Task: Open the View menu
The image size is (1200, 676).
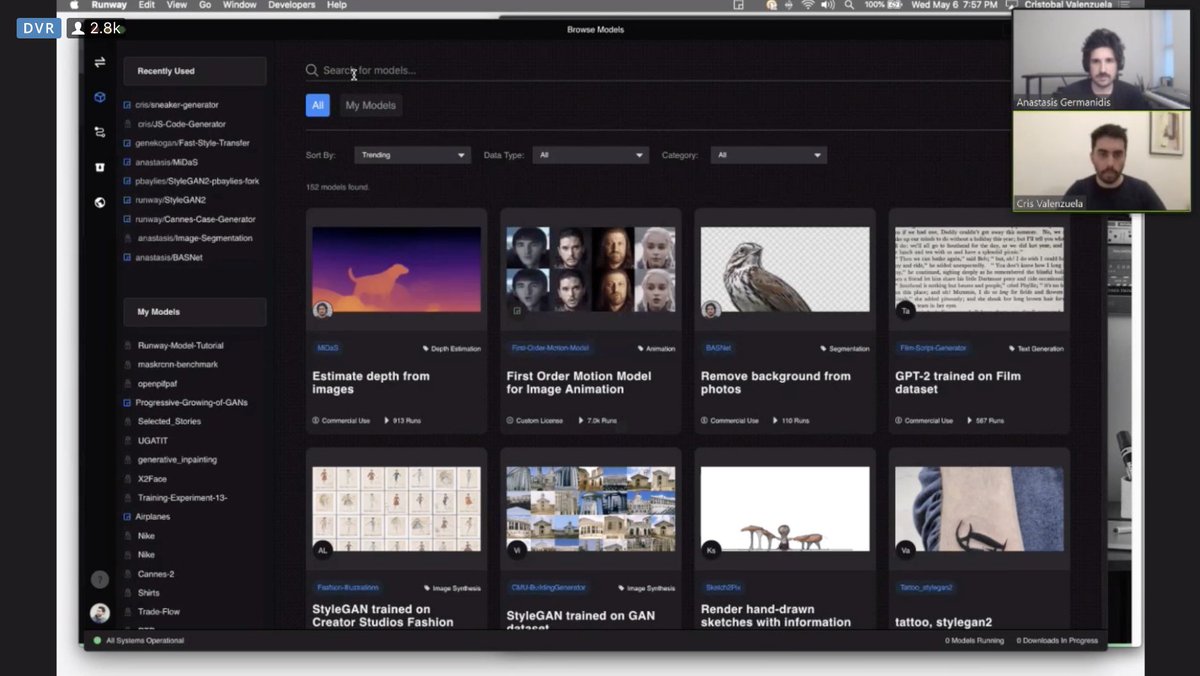Action: pyautogui.click(x=177, y=5)
